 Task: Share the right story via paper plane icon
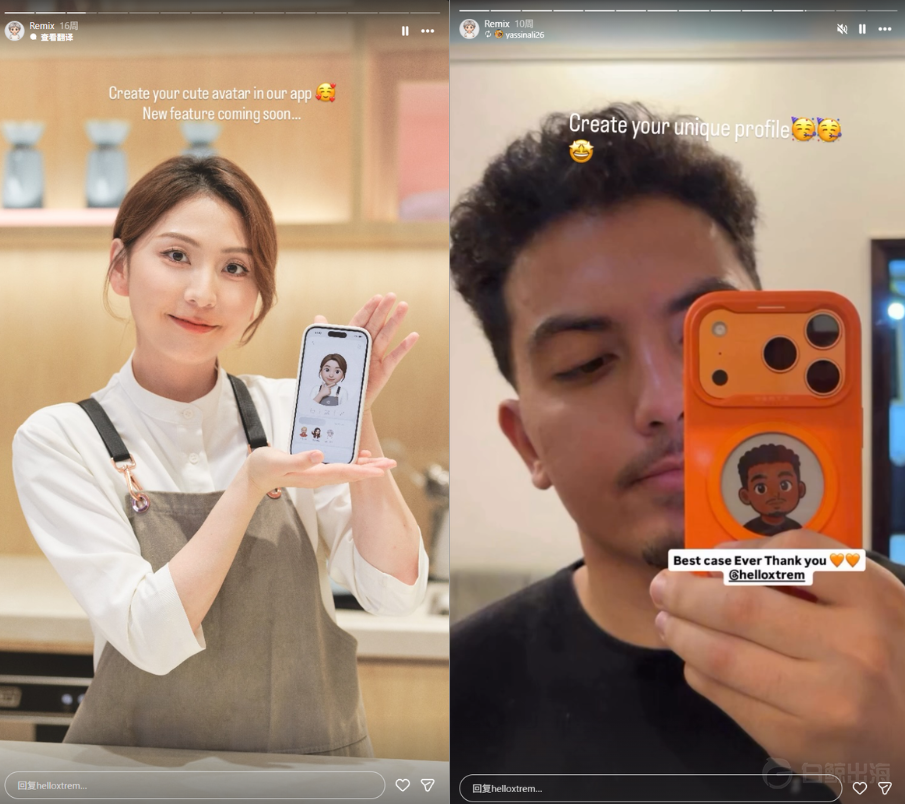[x=885, y=788]
